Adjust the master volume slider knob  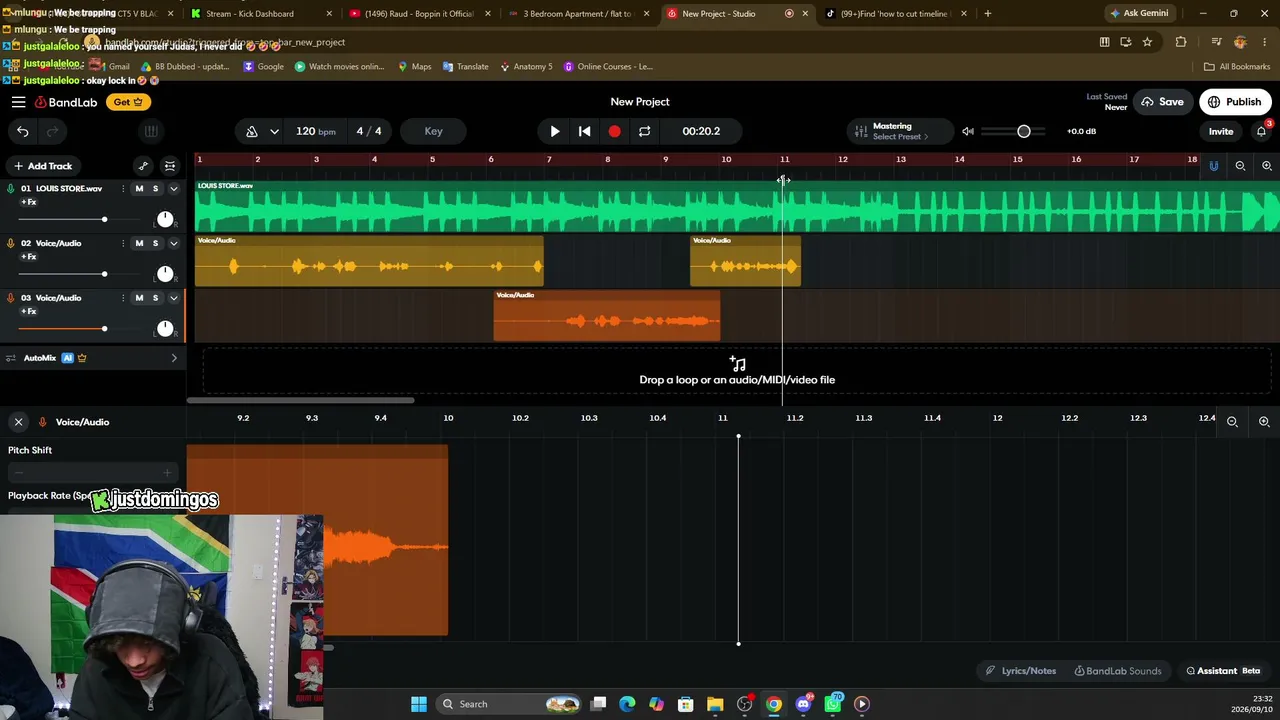click(1023, 131)
